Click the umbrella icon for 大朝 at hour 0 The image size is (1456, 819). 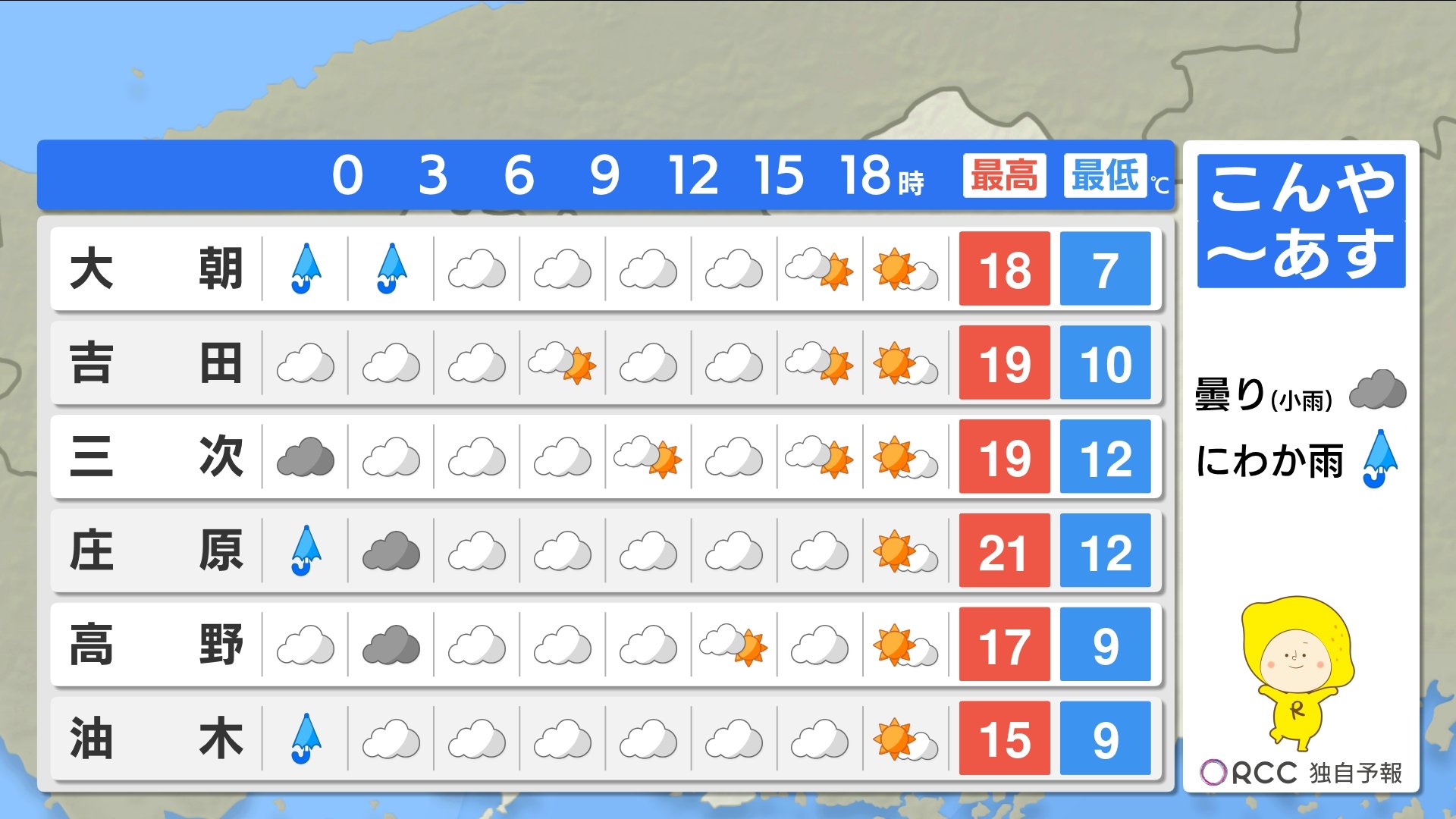[306, 268]
